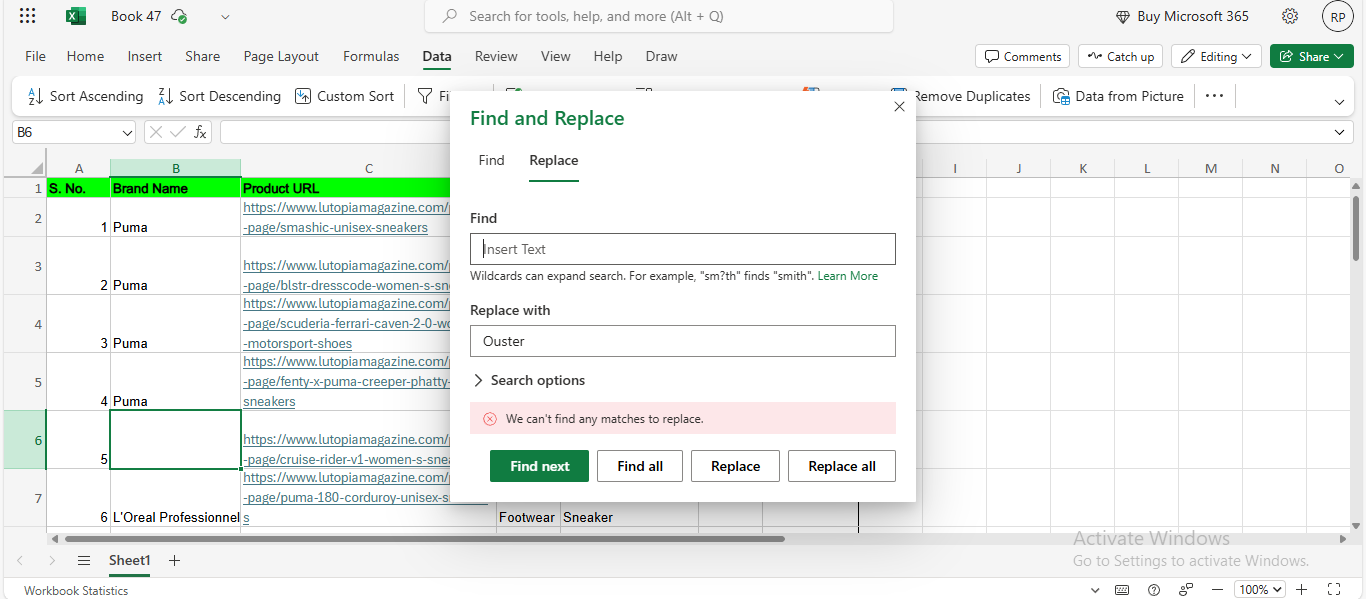This screenshot has width=1366, height=599.
Task: Click the insert function fx icon
Action: pyautogui.click(x=200, y=132)
